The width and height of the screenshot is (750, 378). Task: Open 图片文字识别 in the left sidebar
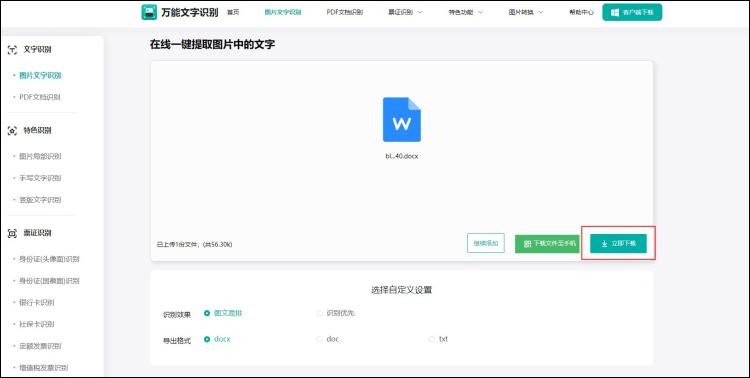coord(40,76)
